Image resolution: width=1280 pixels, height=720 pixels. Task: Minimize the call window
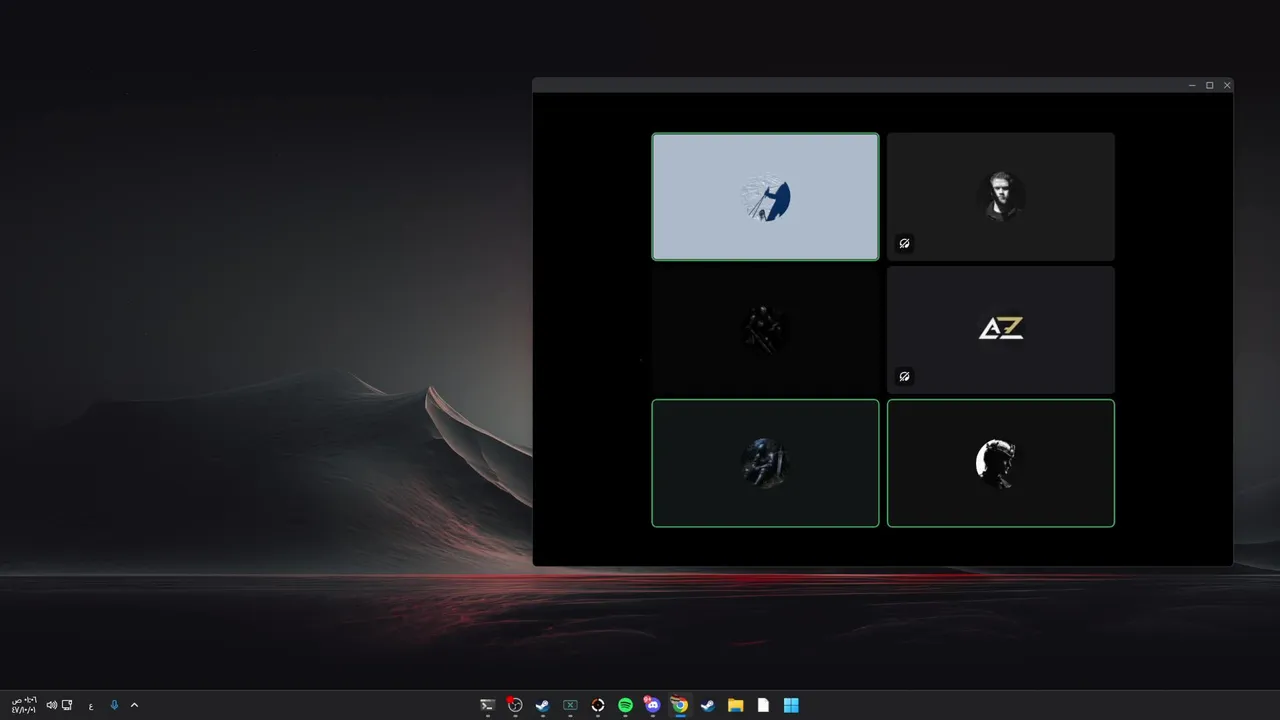1192,85
